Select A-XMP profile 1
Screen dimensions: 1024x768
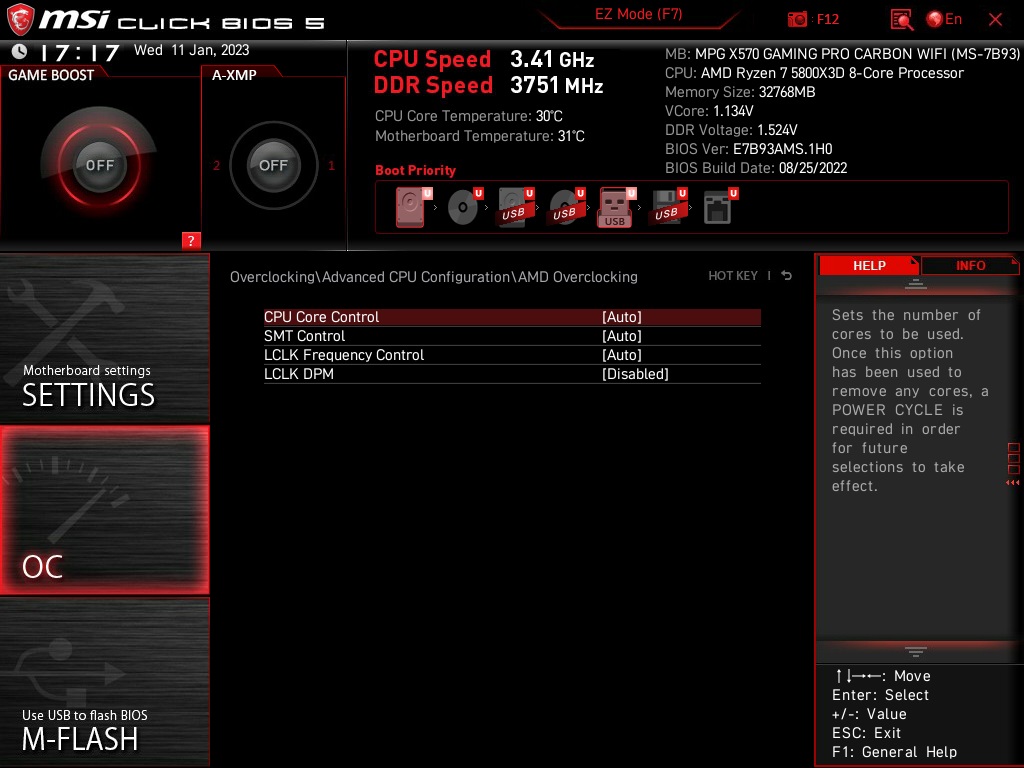tap(331, 165)
